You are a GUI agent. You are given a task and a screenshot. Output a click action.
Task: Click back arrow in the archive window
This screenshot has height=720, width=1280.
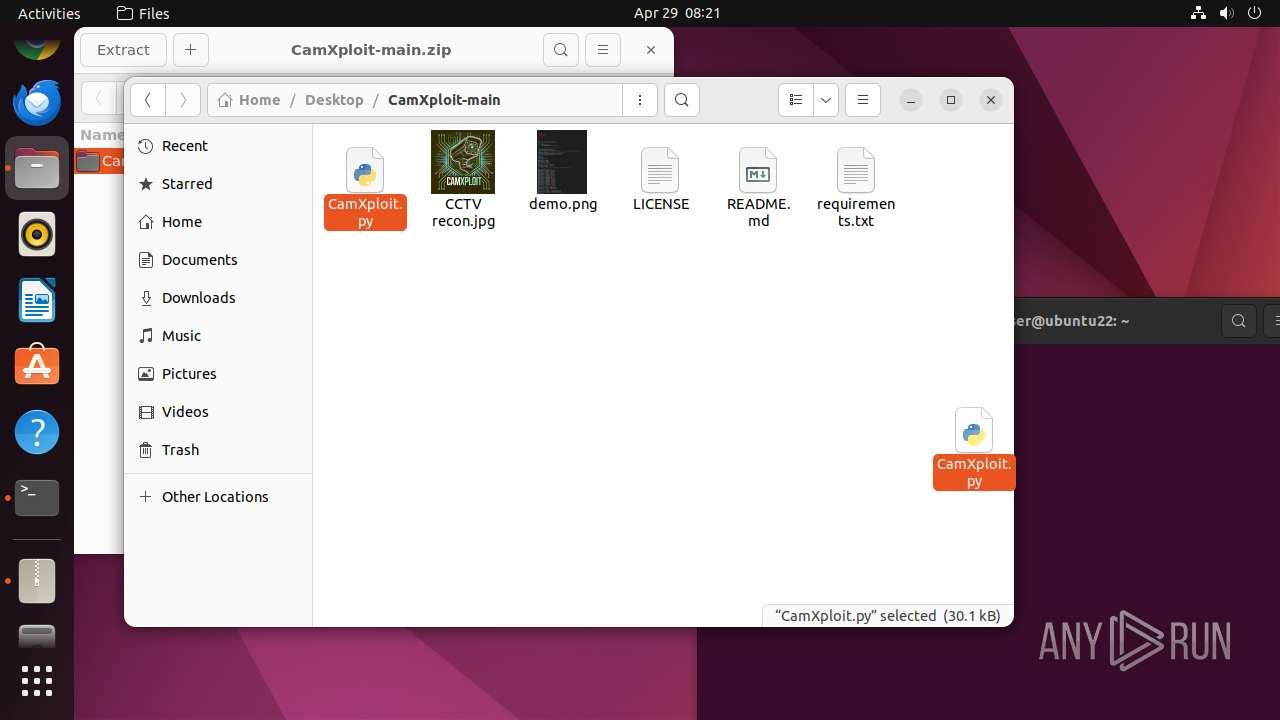[x=98, y=98]
